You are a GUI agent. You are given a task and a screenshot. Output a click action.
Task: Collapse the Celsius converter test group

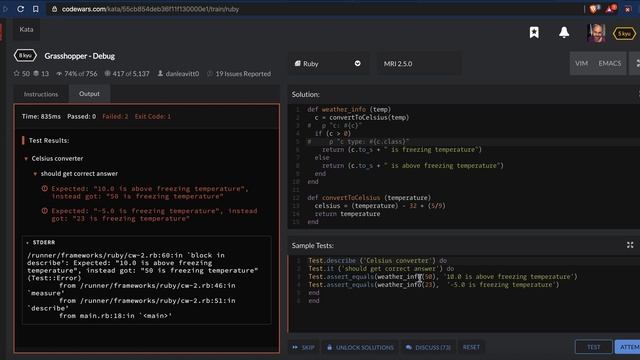(26, 158)
